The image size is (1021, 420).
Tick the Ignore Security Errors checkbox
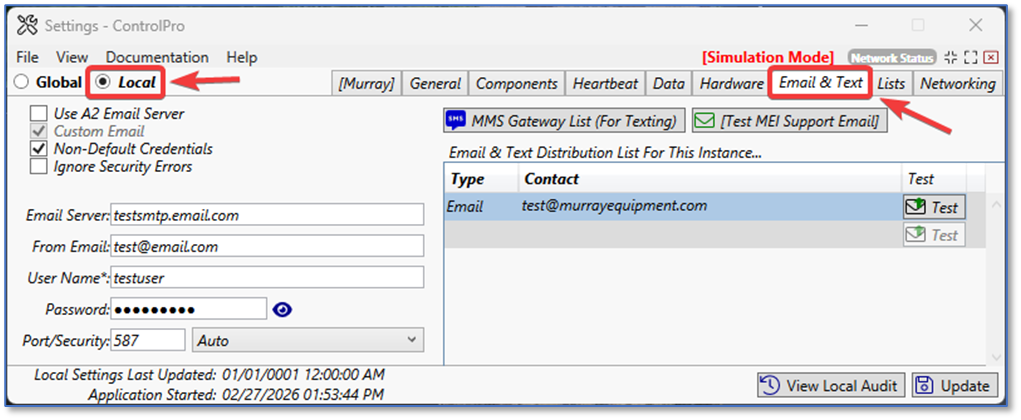pos(39,167)
